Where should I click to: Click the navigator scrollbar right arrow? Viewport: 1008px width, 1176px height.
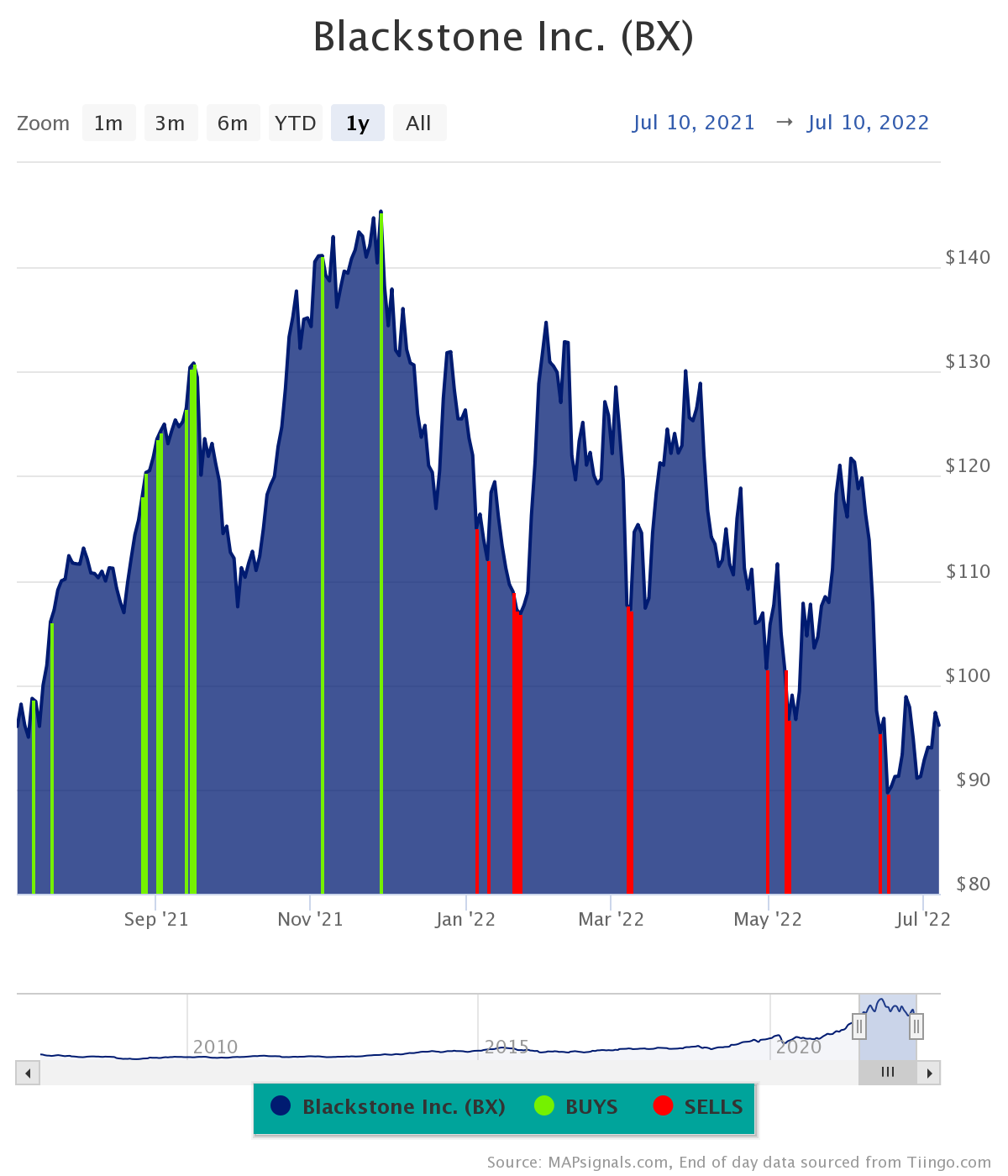(x=929, y=1073)
